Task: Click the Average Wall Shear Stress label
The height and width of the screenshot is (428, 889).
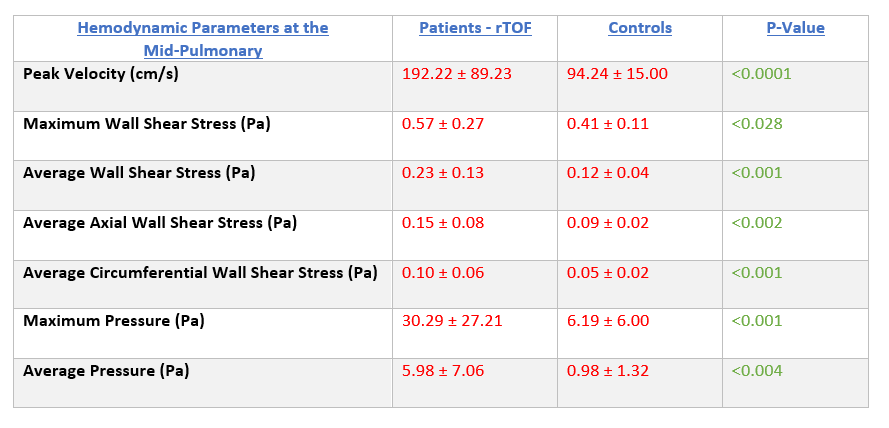Action: click(139, 173)
